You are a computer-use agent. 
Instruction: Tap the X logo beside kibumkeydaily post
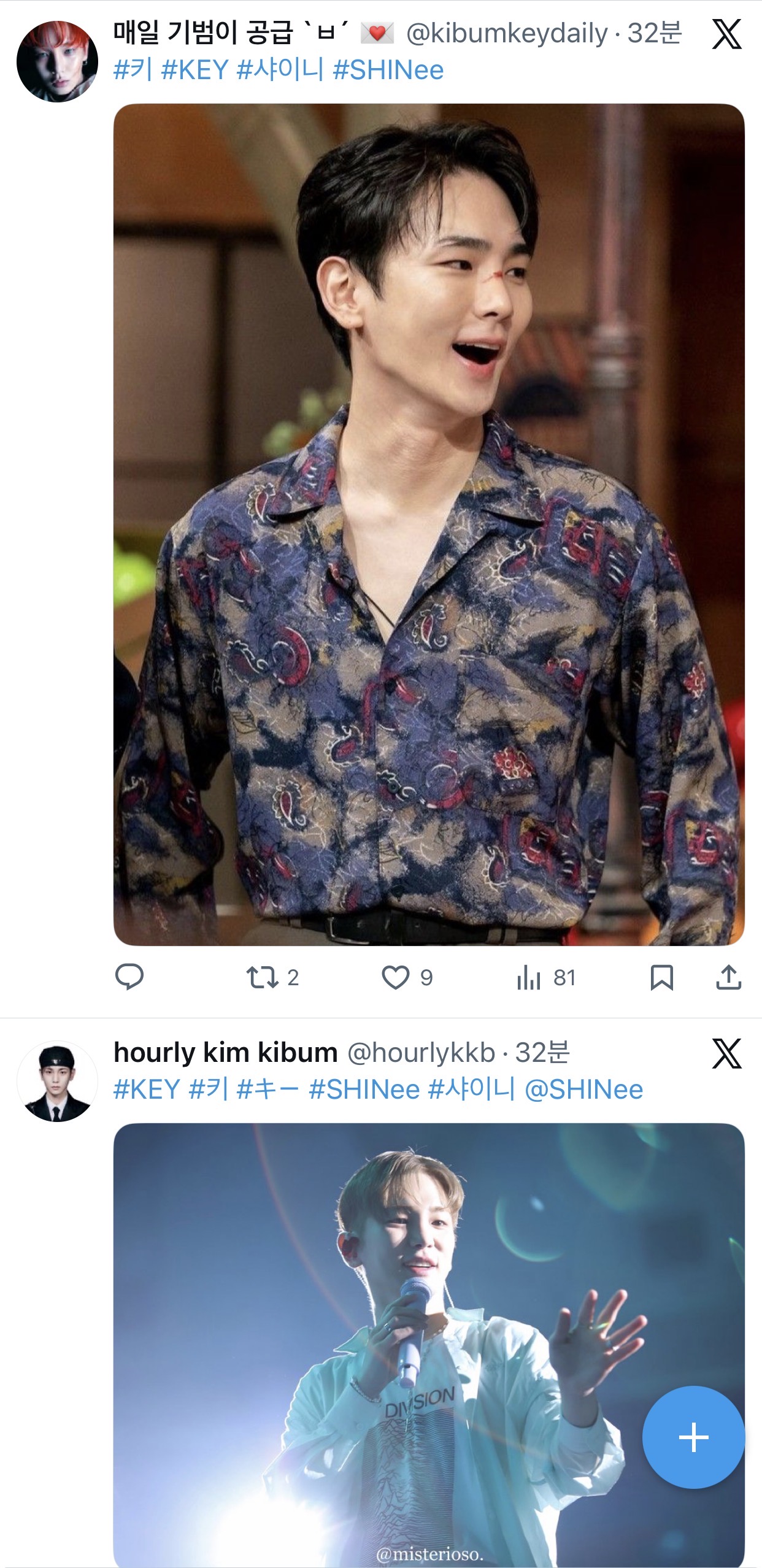coord(726,34)
